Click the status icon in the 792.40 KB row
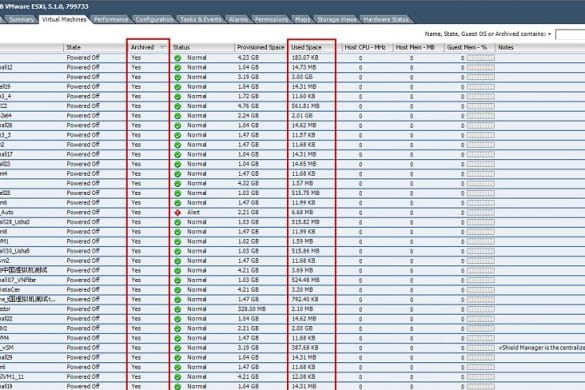The image size is (585, 390). [178, 300]
